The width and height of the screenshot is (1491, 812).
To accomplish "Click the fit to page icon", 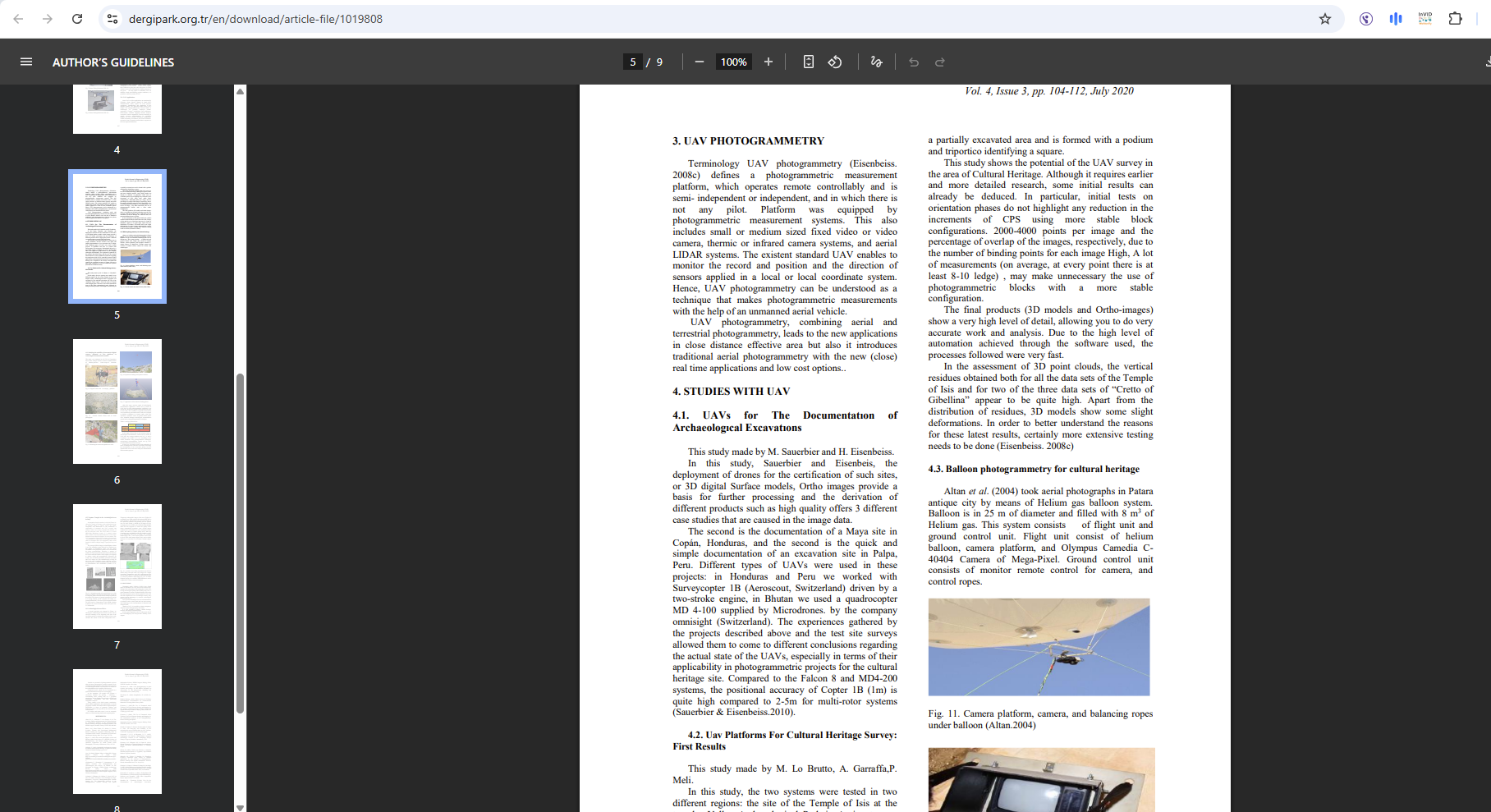I will click(808, 62).
